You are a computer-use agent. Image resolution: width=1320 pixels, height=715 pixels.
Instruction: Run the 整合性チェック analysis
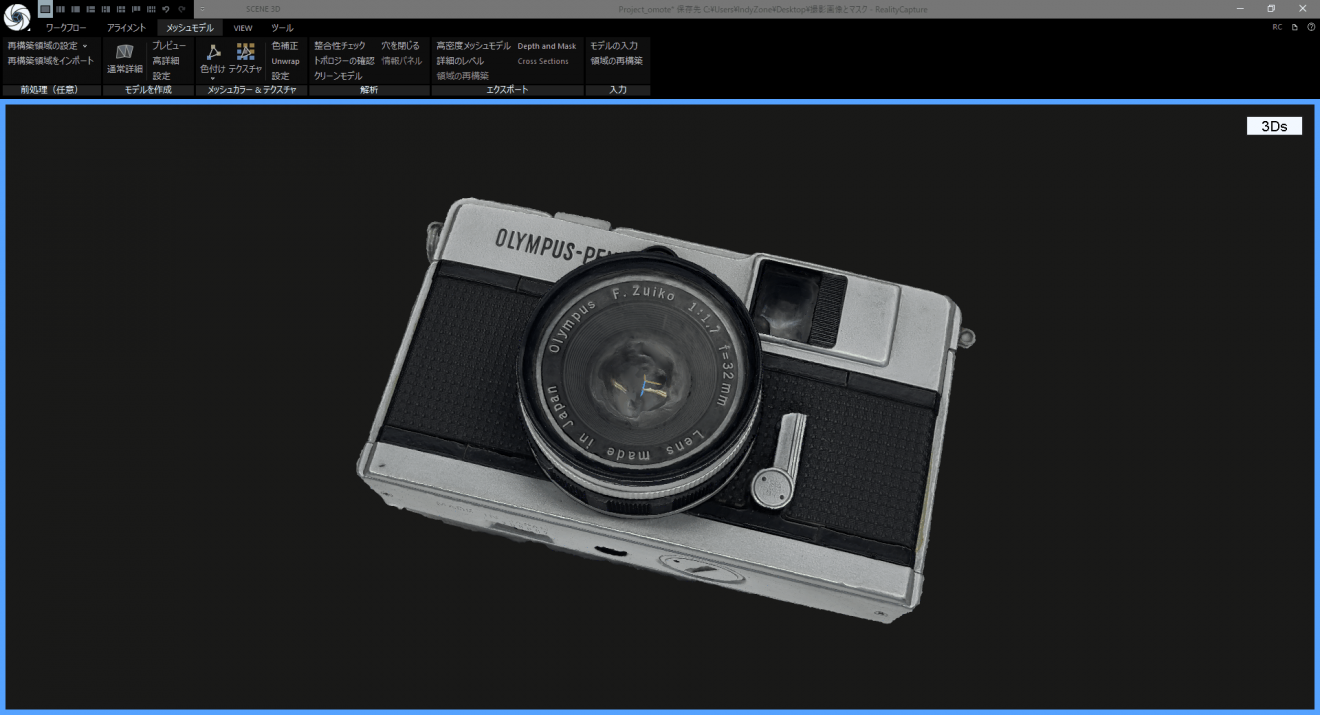pos(342,44)
